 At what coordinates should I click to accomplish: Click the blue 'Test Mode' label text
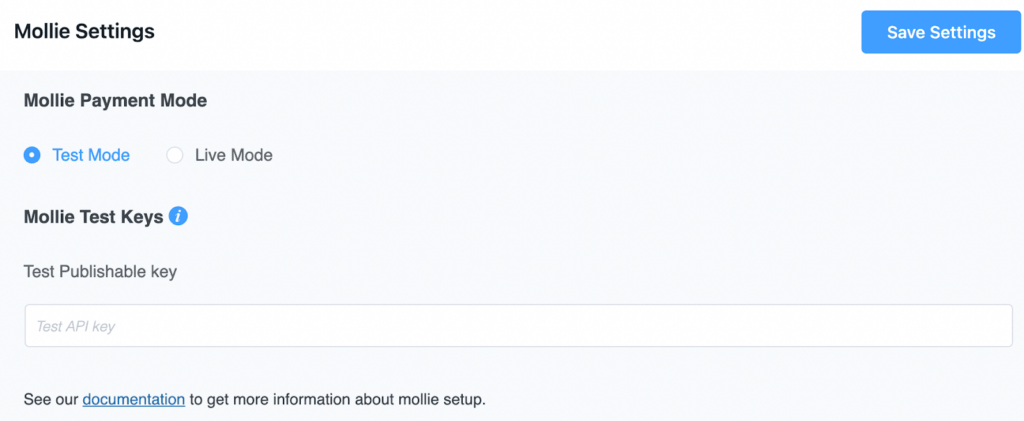click(91, 155)
